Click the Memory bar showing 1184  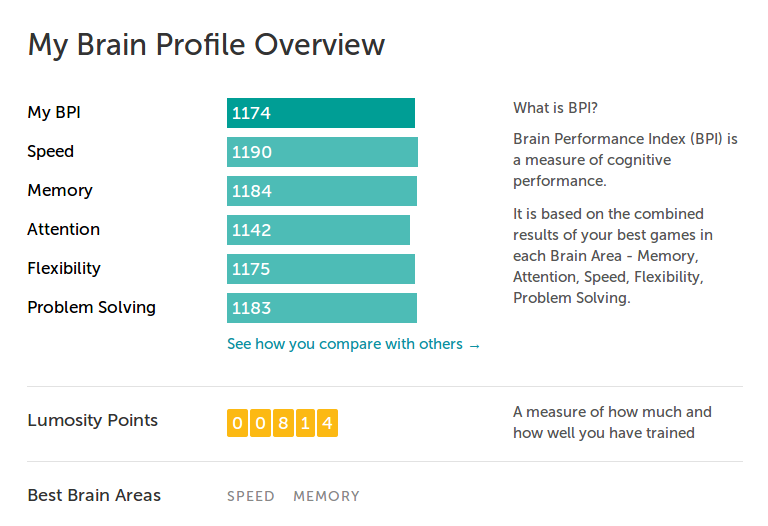click(322, 191)
